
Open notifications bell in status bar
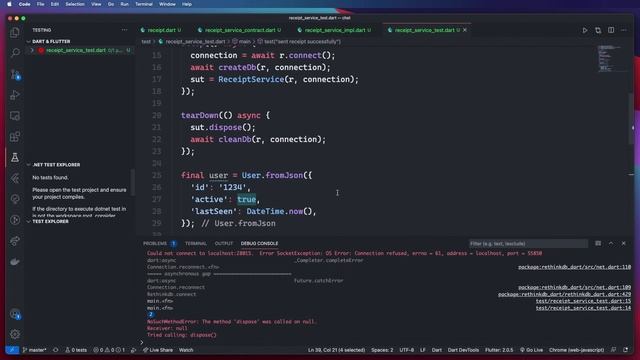pos(626,350)
